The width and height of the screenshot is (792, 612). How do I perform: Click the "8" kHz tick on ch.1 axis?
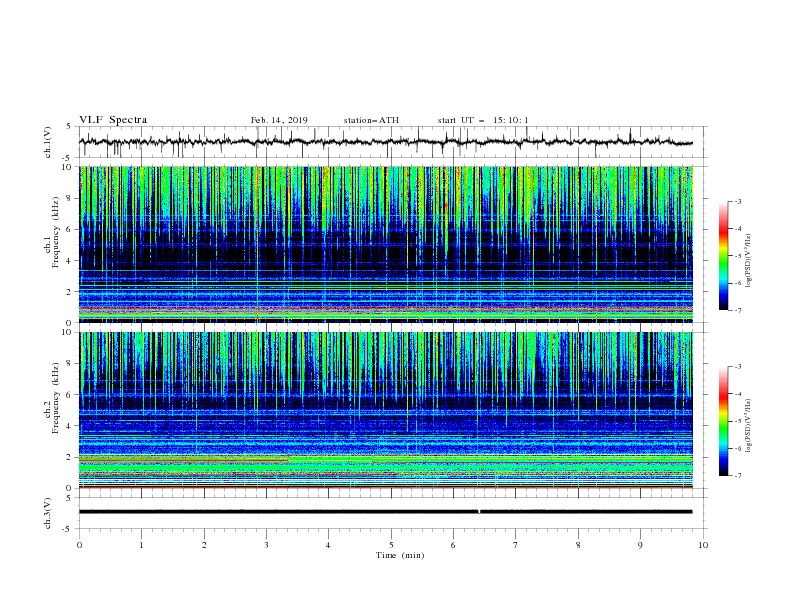click(x=70, y=198)
